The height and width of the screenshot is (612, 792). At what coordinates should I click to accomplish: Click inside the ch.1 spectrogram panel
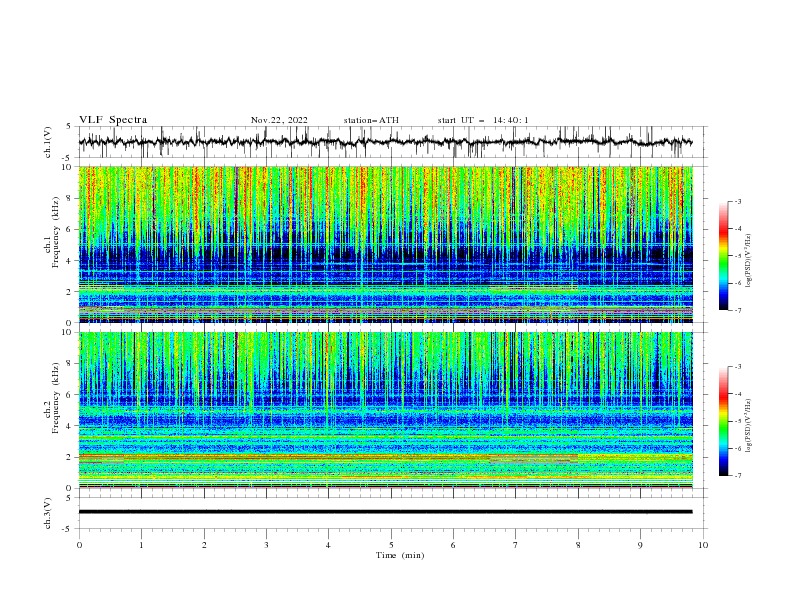[x=385, y=244]
